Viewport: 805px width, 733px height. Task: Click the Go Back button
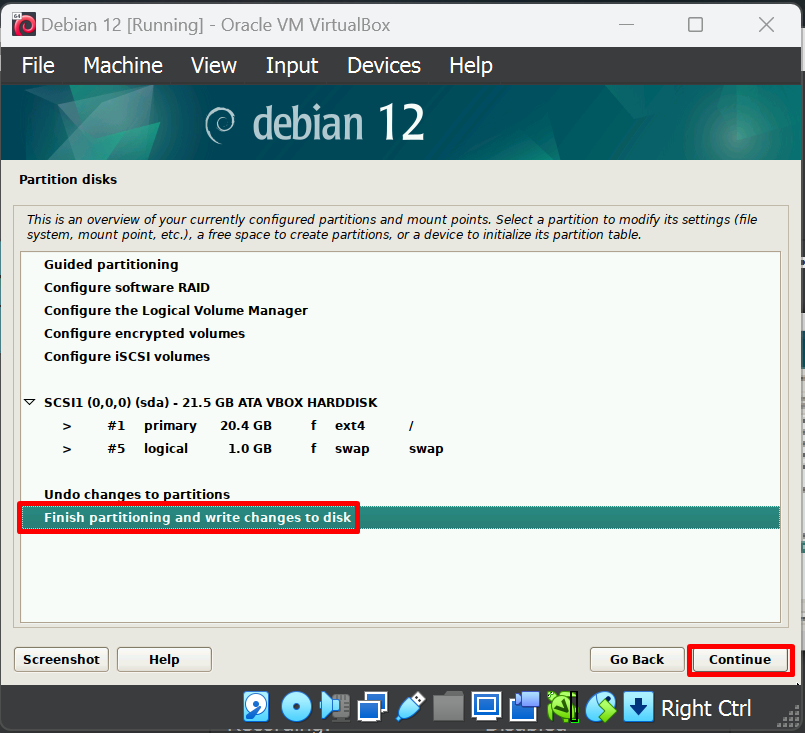637,660
